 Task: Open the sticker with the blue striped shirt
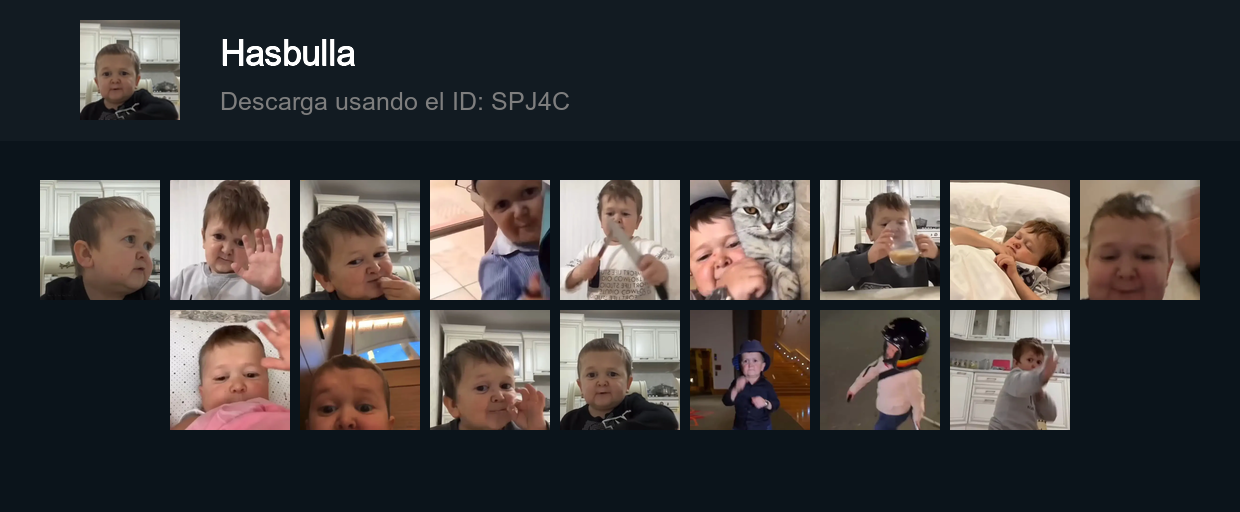coord(490,240)
